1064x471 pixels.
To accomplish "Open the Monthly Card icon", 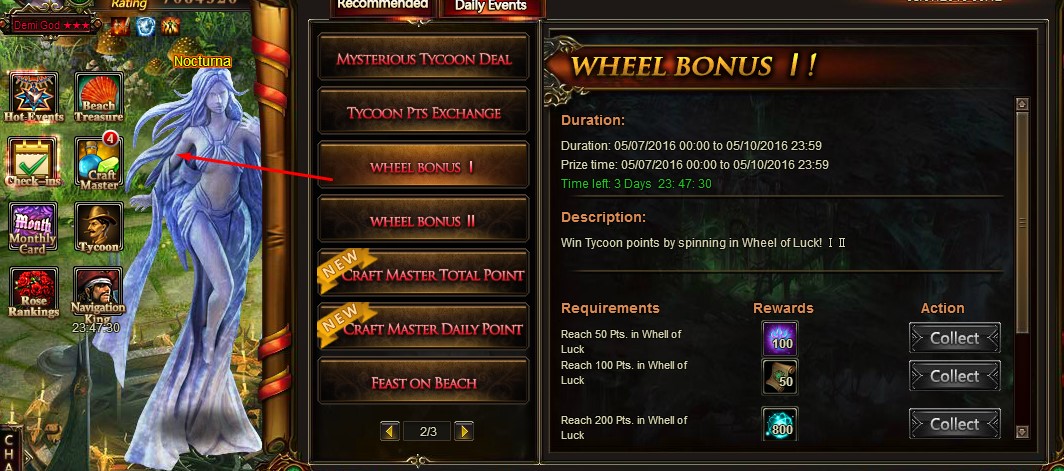I will pos(33,227).
